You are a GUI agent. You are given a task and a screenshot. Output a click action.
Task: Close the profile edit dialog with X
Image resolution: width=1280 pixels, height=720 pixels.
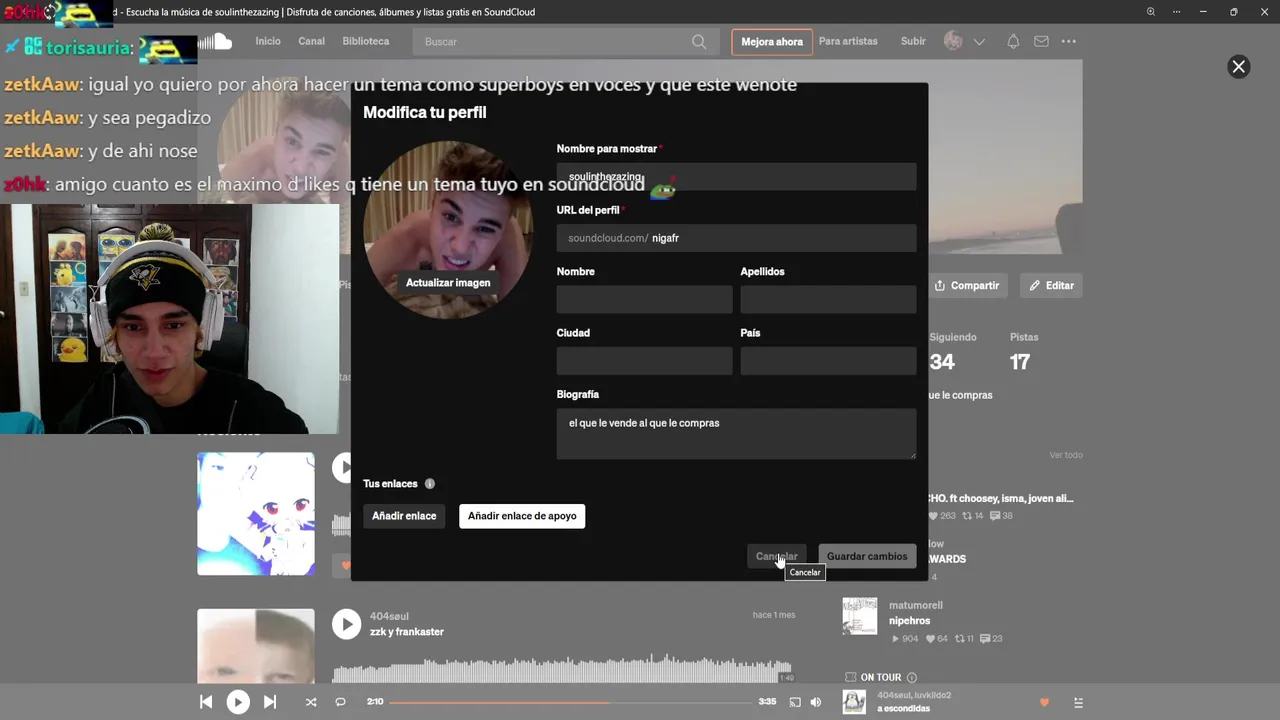tap(1238, 67)
